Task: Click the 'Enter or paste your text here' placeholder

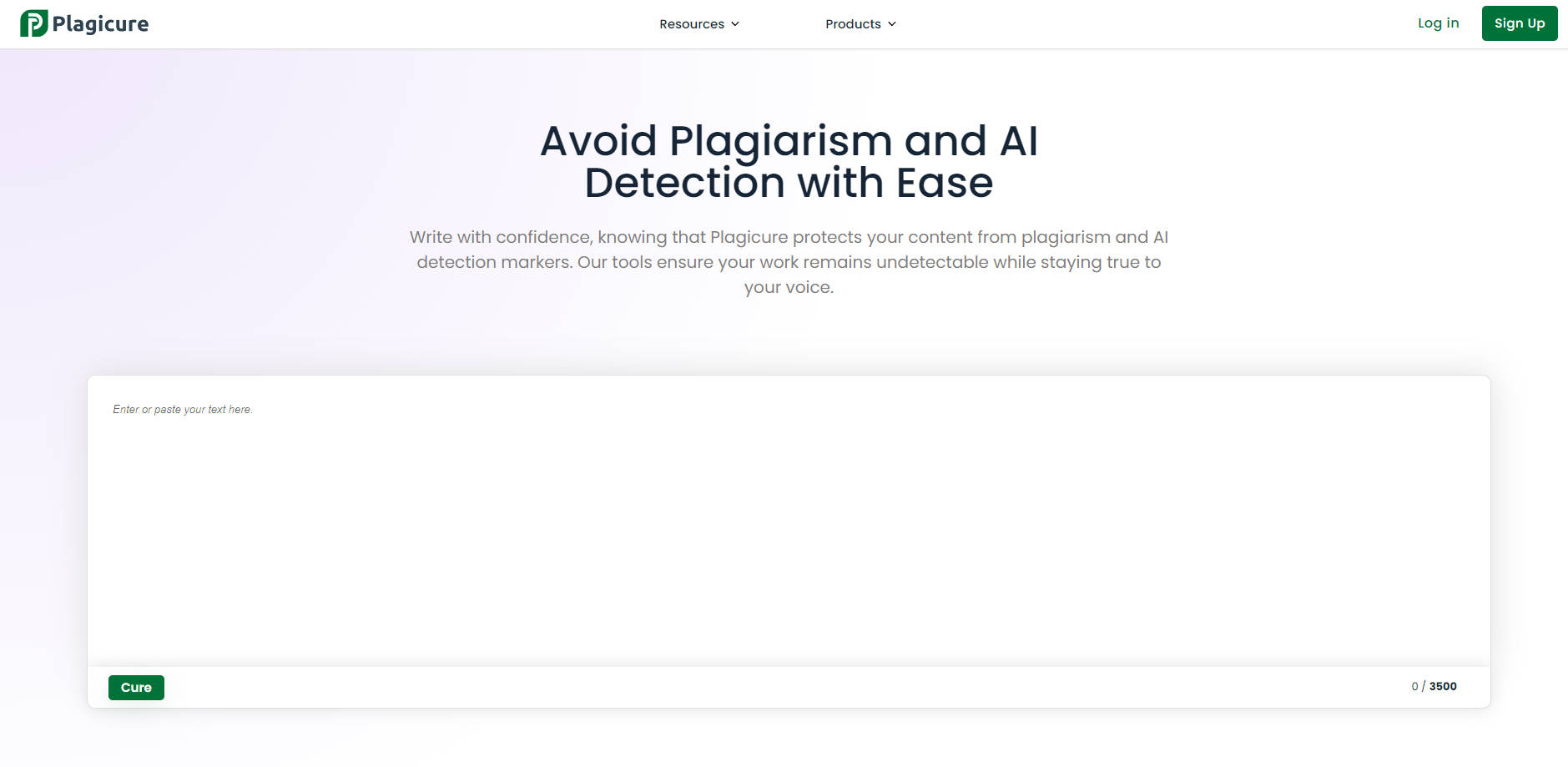Action: (183, 410)
